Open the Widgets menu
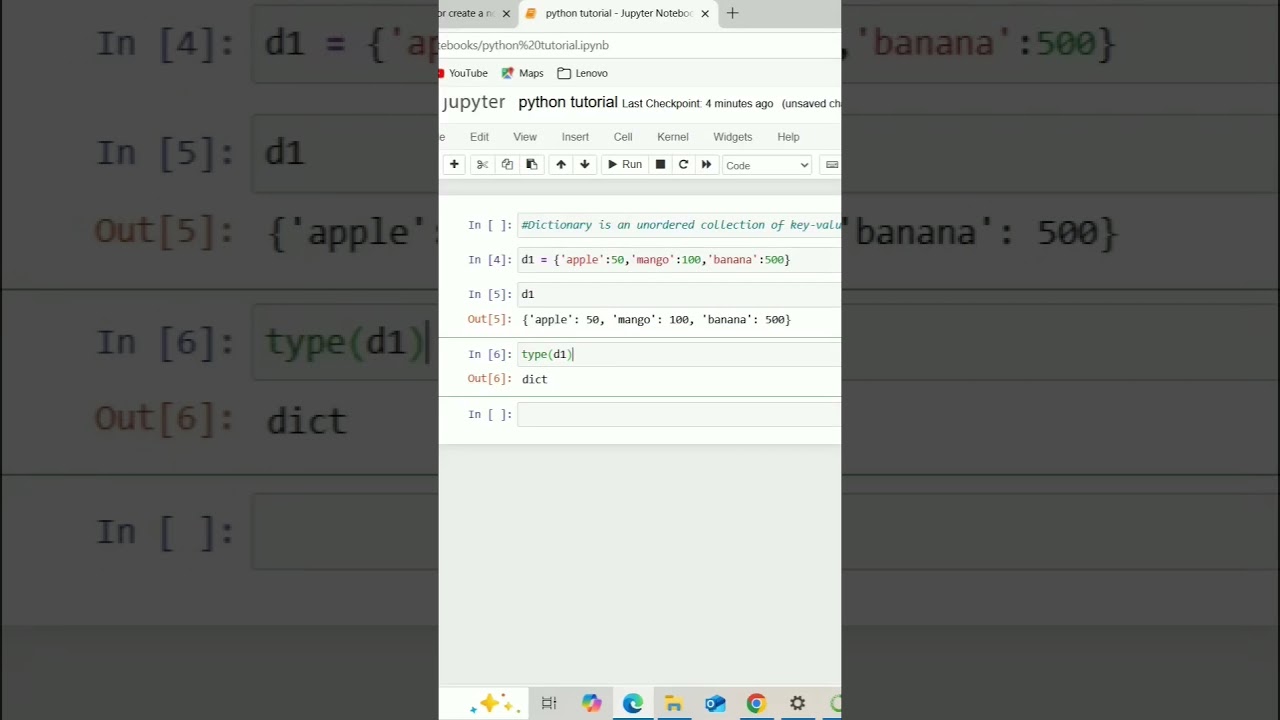The height and width of the screenshot is (720, 1280). (x=732, y=137)
